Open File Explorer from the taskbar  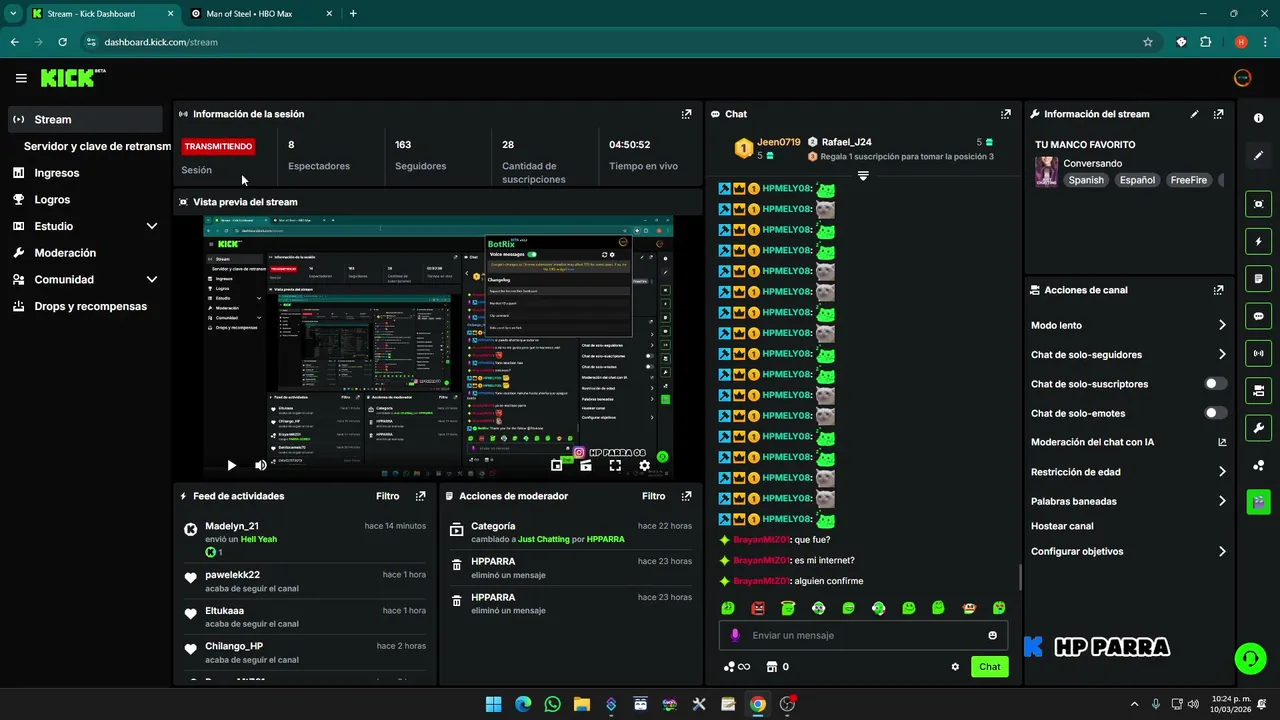click(x=581, y=704)
